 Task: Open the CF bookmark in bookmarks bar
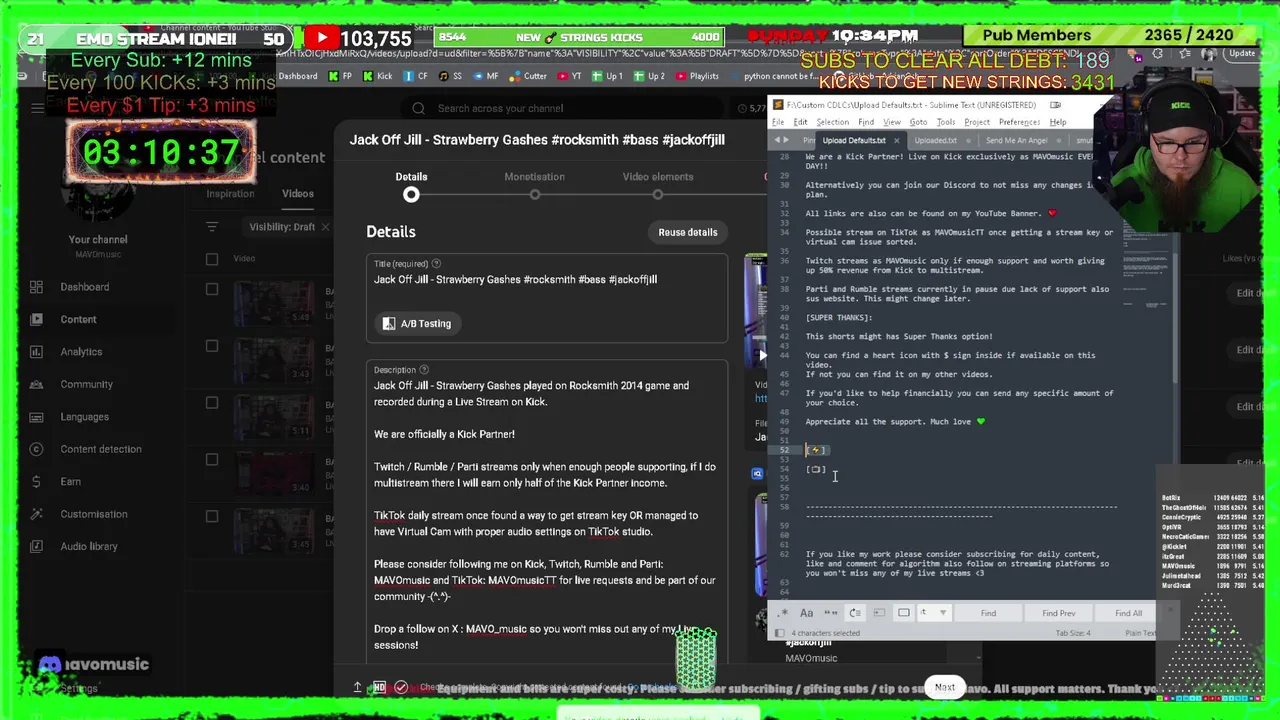click(x=416, y=76)
